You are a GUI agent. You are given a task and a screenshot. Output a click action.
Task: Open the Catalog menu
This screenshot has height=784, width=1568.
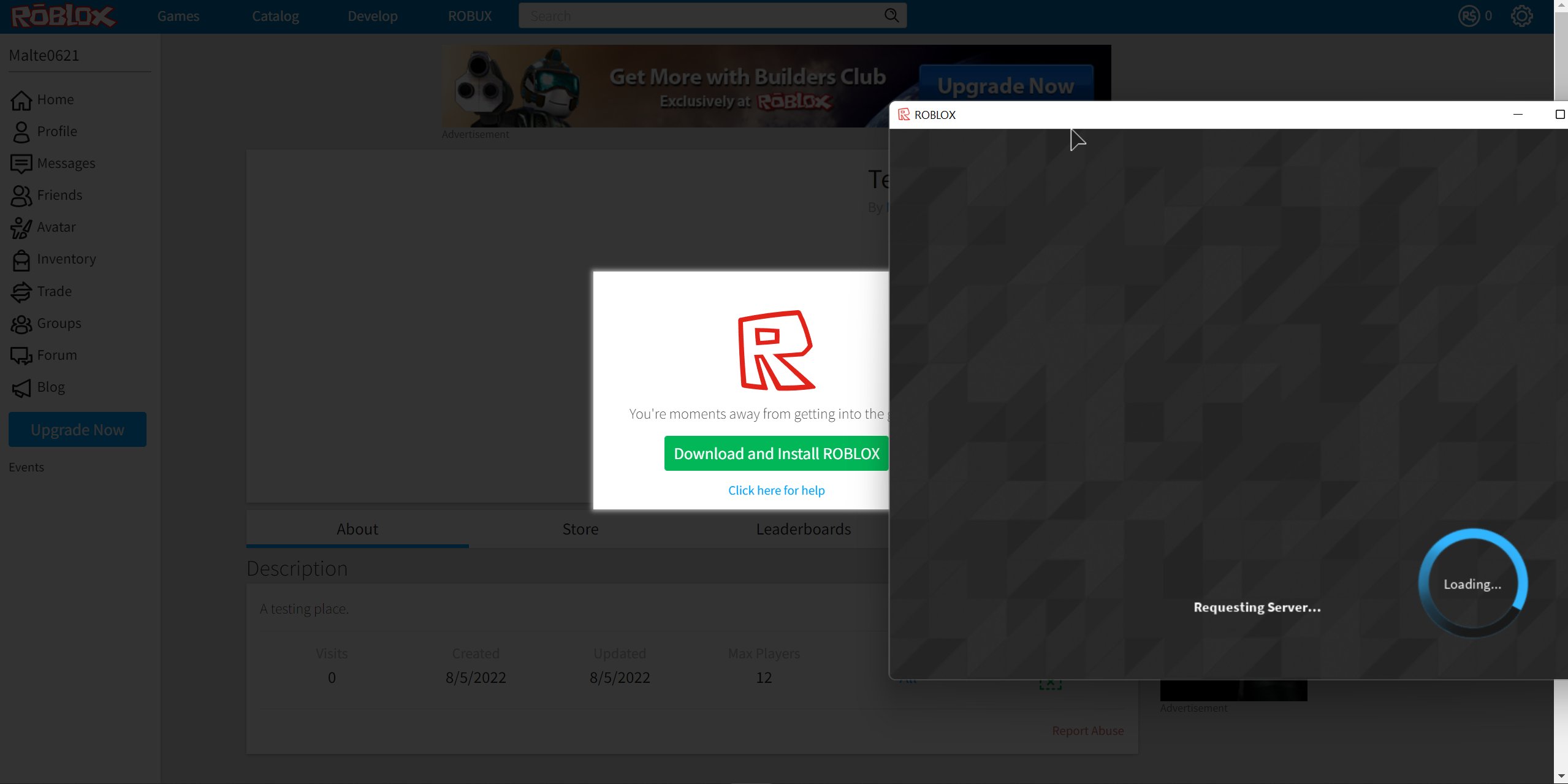coord(275,16)
